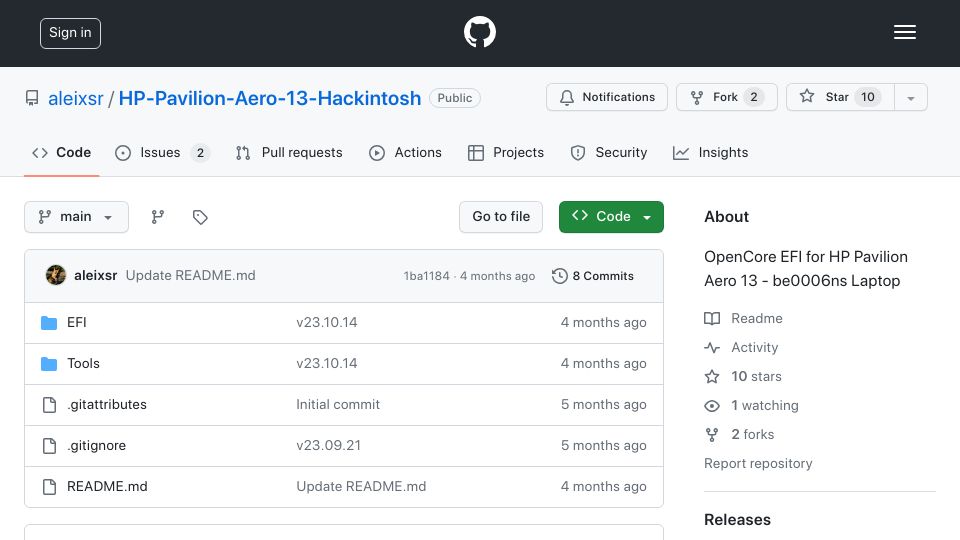
Task: Click the Fork count badge 2
Action: point(754,97)
